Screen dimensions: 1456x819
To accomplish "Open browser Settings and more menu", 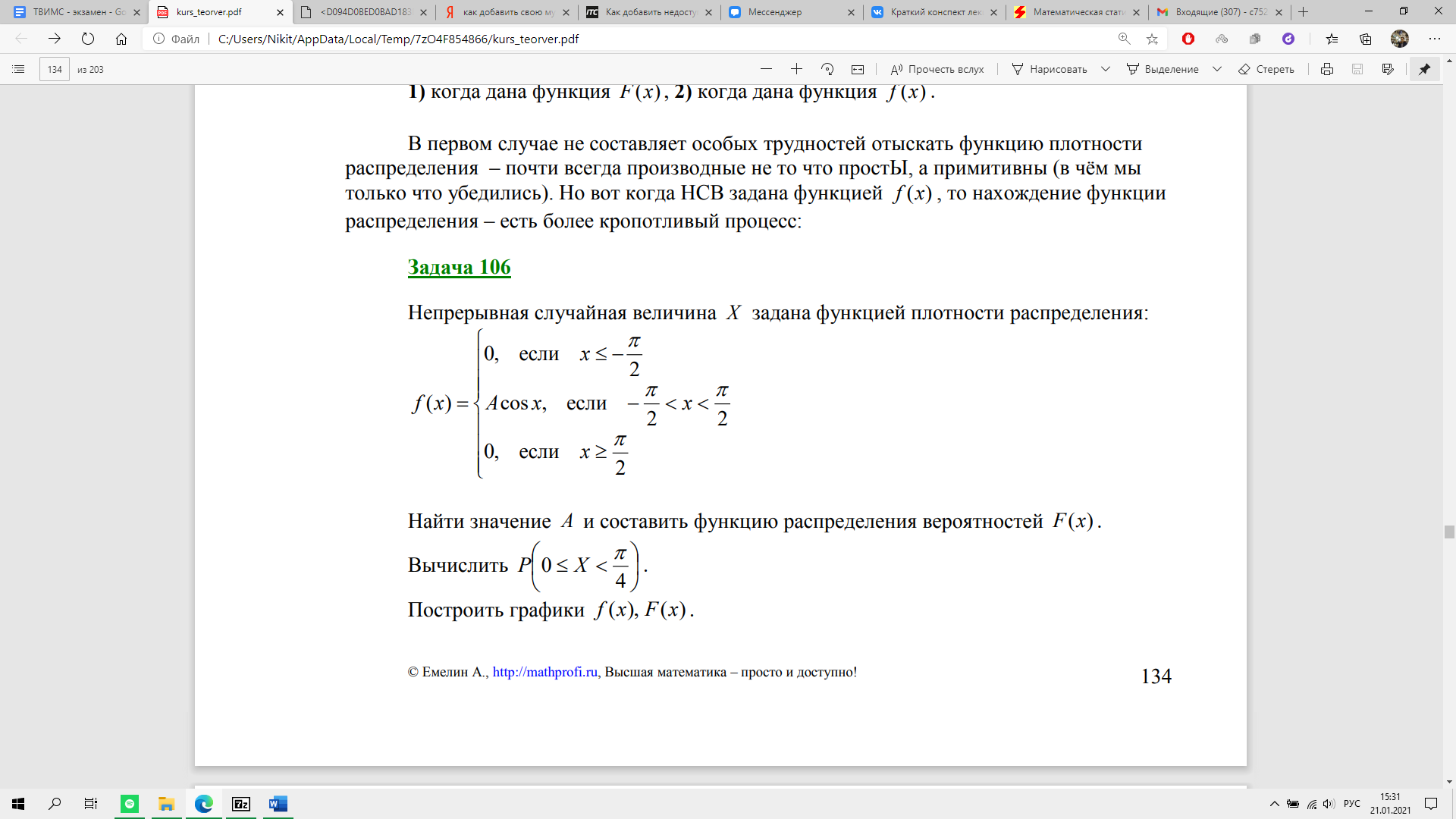I will 1434,39.
